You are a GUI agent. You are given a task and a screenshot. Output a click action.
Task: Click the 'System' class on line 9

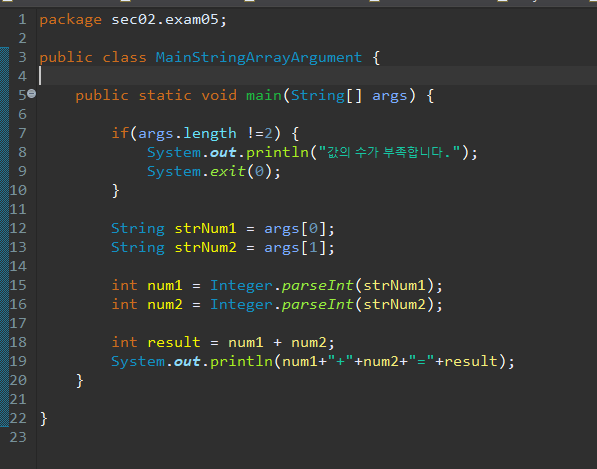pos(174,172)
